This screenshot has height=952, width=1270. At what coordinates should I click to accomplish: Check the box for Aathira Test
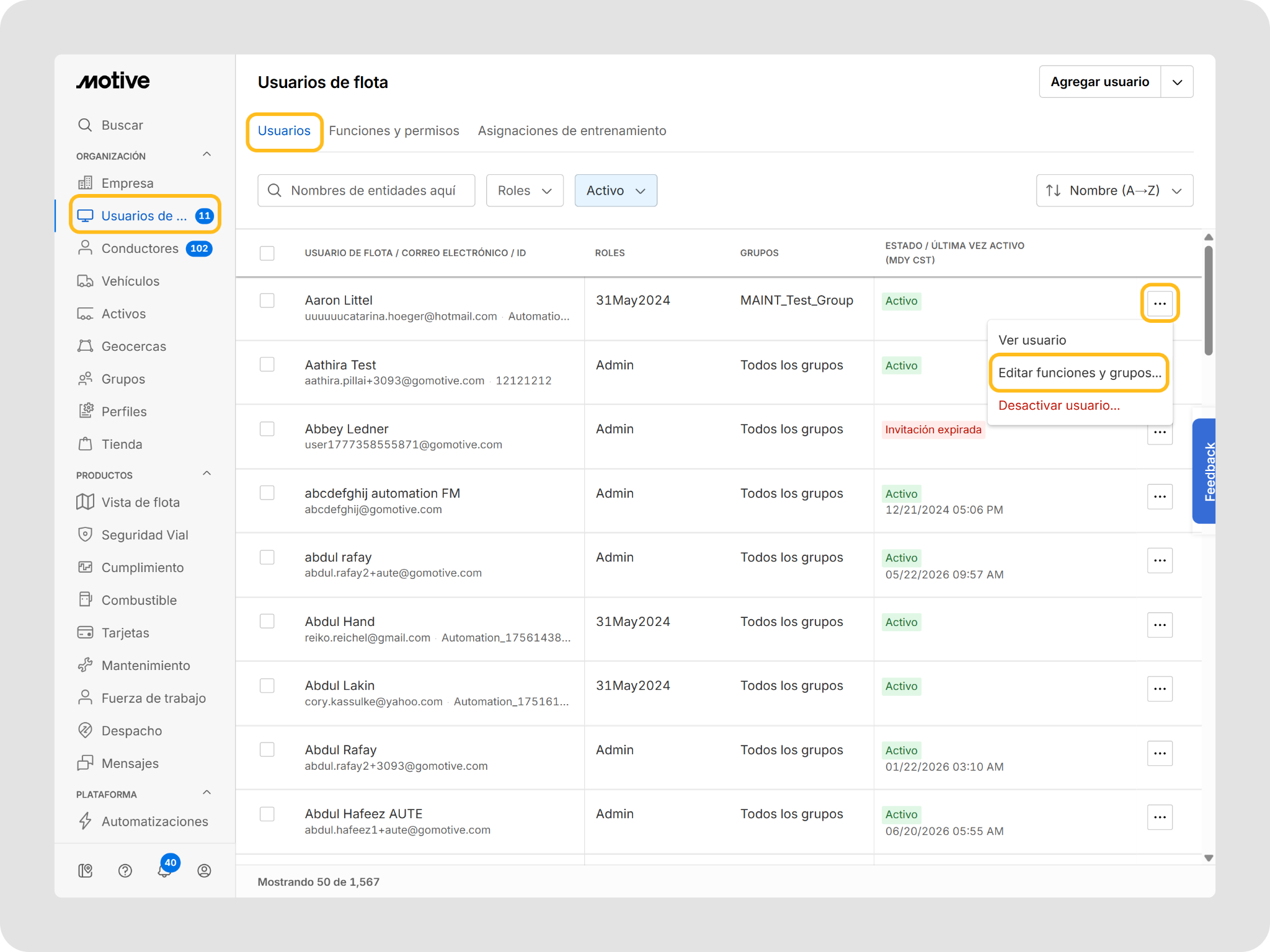pos(267,364)
